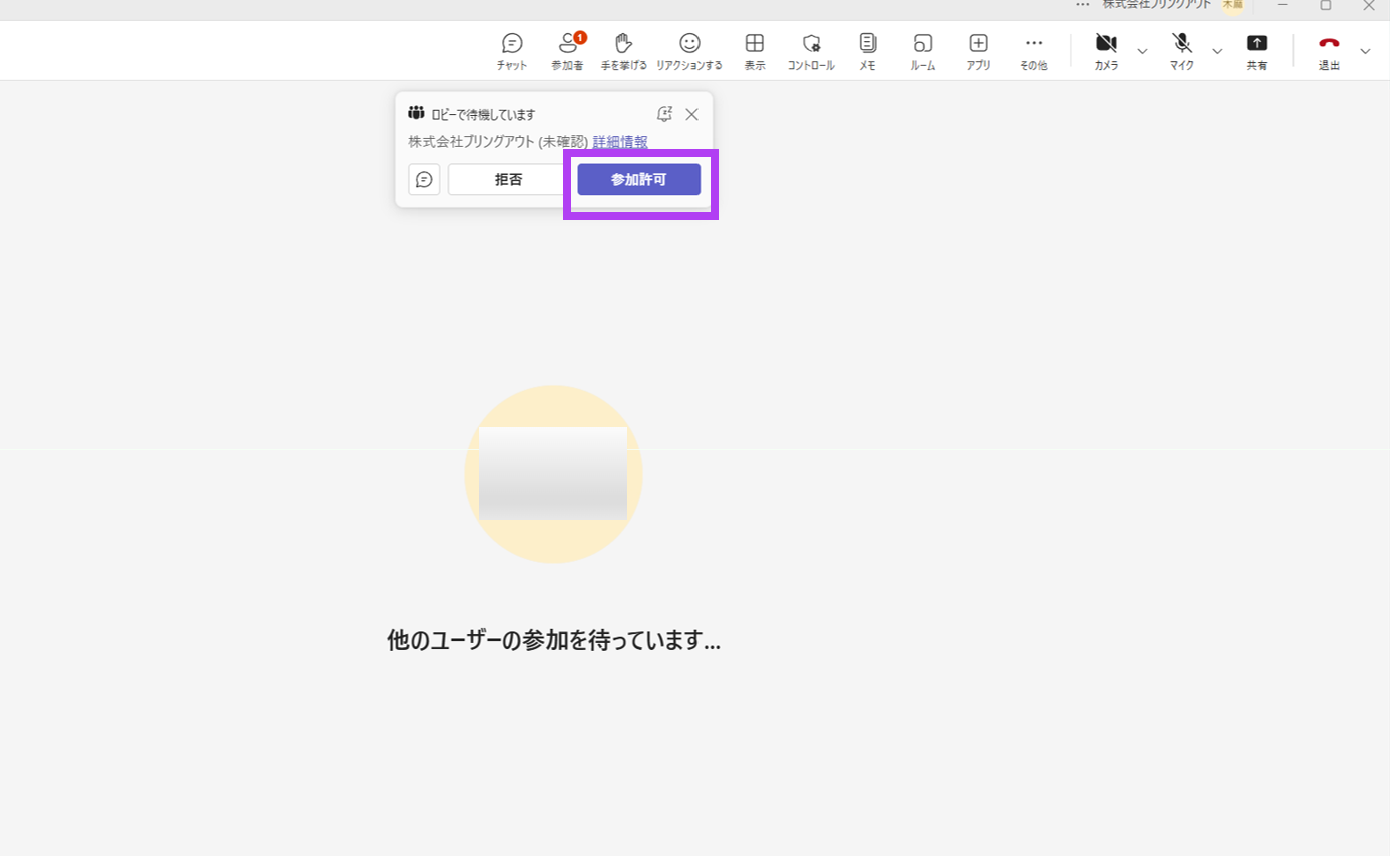Open more options (その他)
The width and height of the screenshot is (1390, 856).
(x=1034, y=52)
